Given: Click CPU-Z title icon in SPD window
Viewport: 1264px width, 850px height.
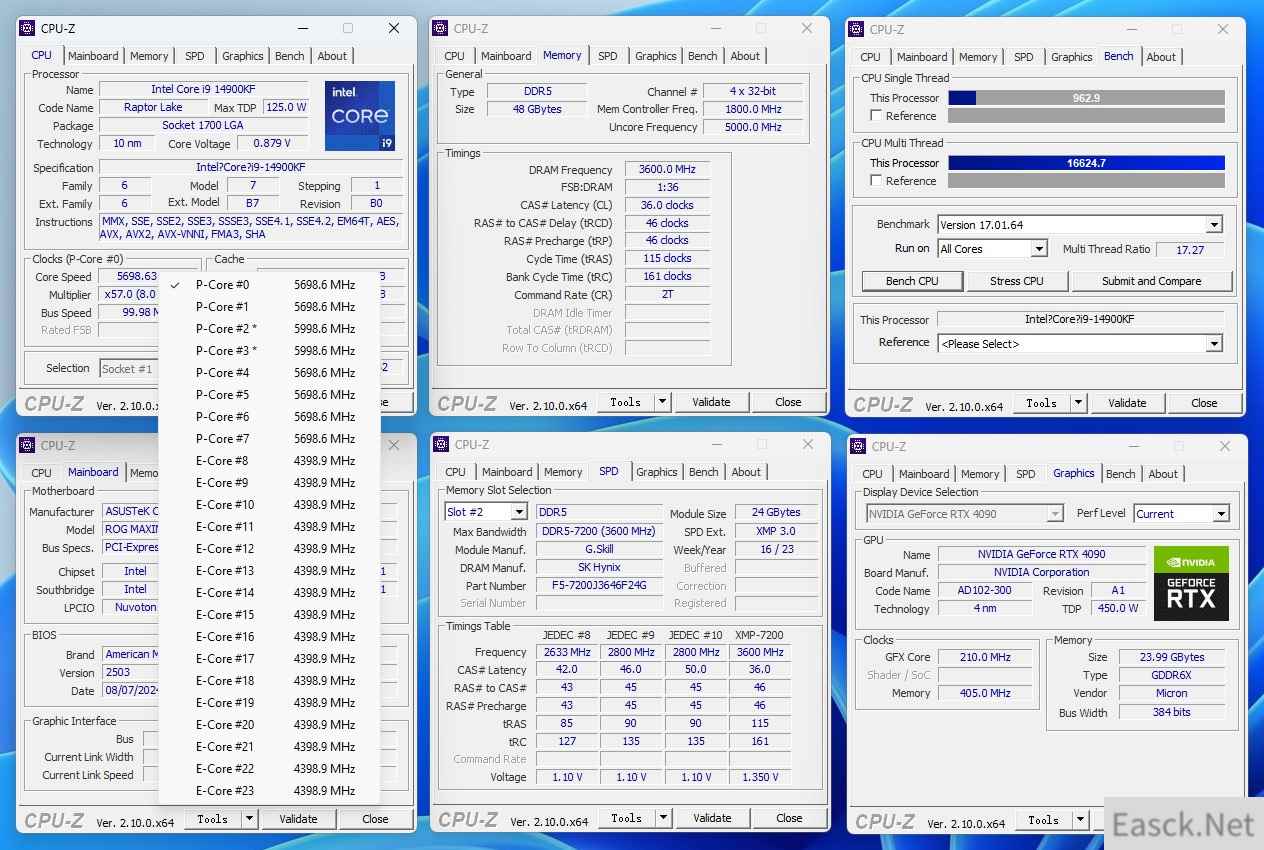Looking at the screenshot, I should 442,444.
